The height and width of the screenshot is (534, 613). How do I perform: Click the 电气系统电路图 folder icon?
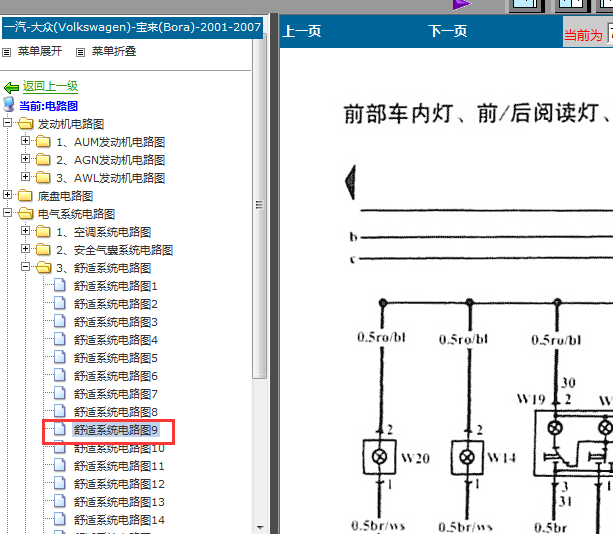coord(26,214)
